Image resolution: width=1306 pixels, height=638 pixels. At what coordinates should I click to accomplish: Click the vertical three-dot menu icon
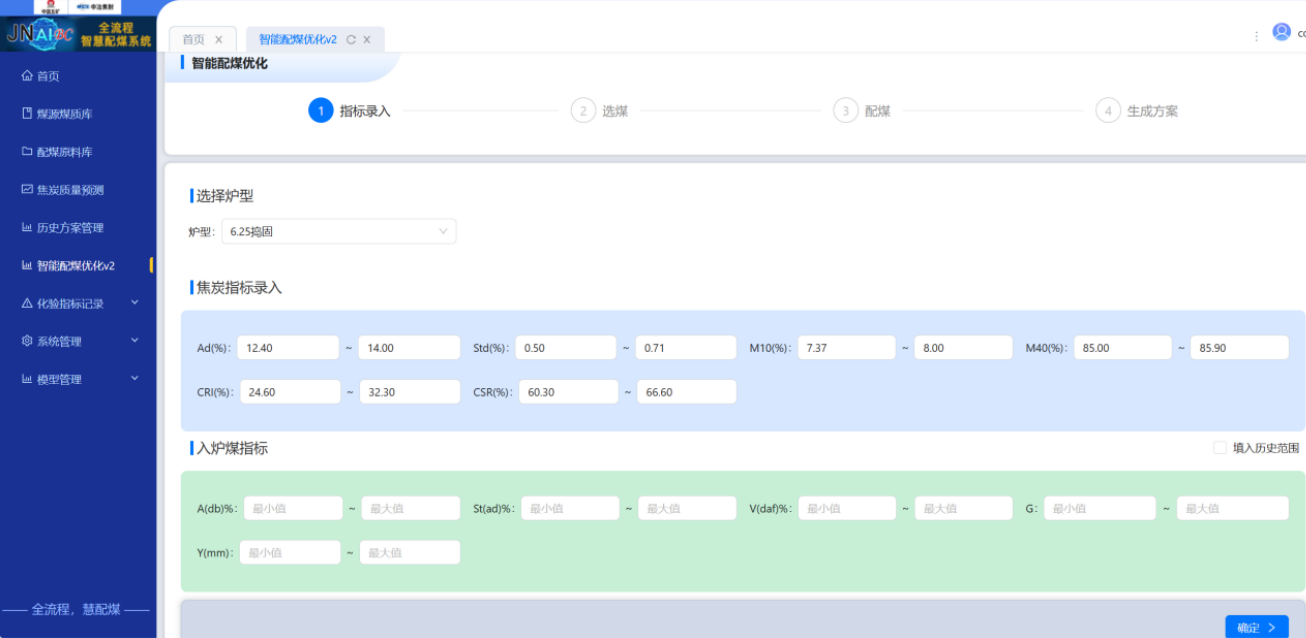point(1256,36)
